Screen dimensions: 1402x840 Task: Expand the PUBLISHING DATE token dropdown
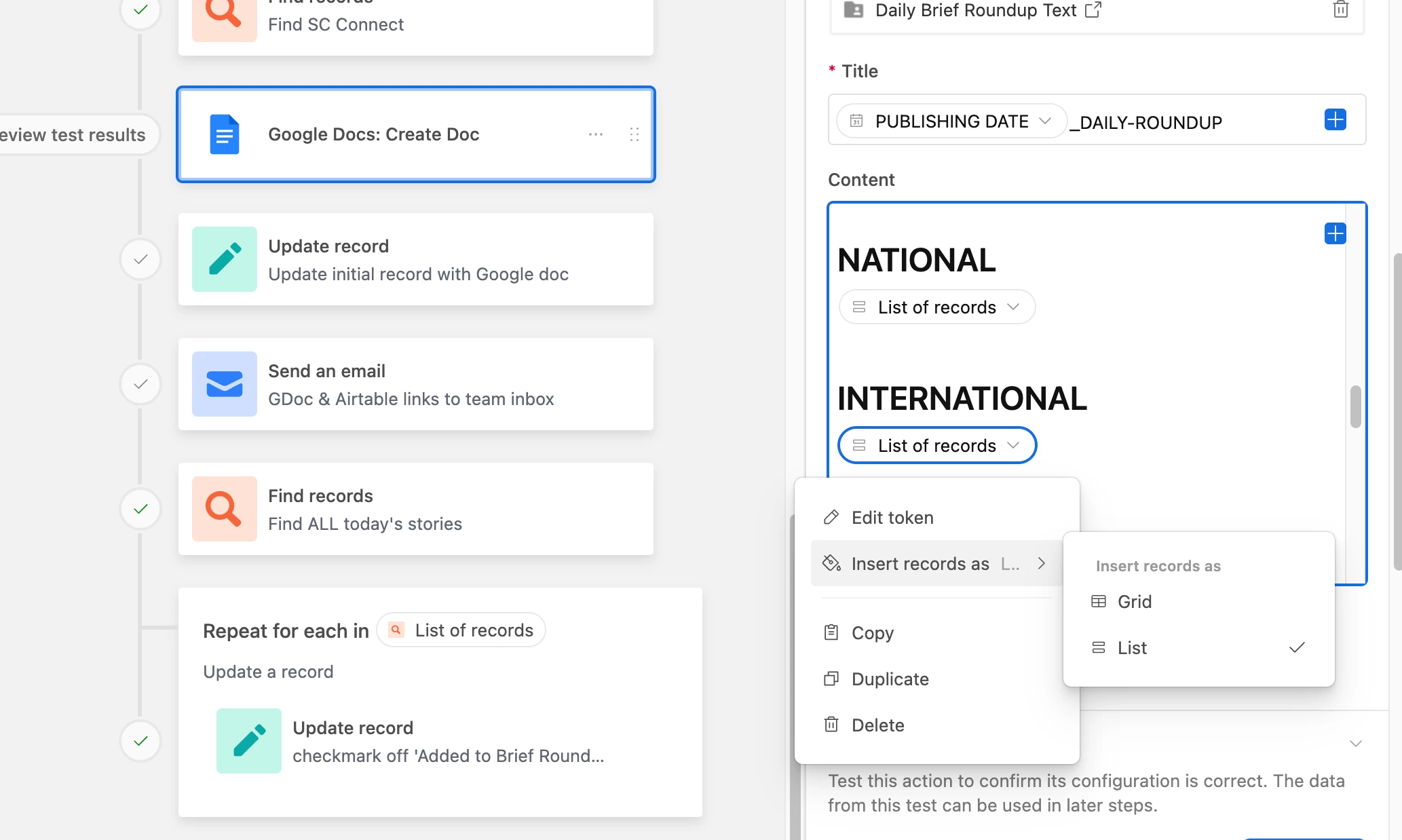(1045, 121)
